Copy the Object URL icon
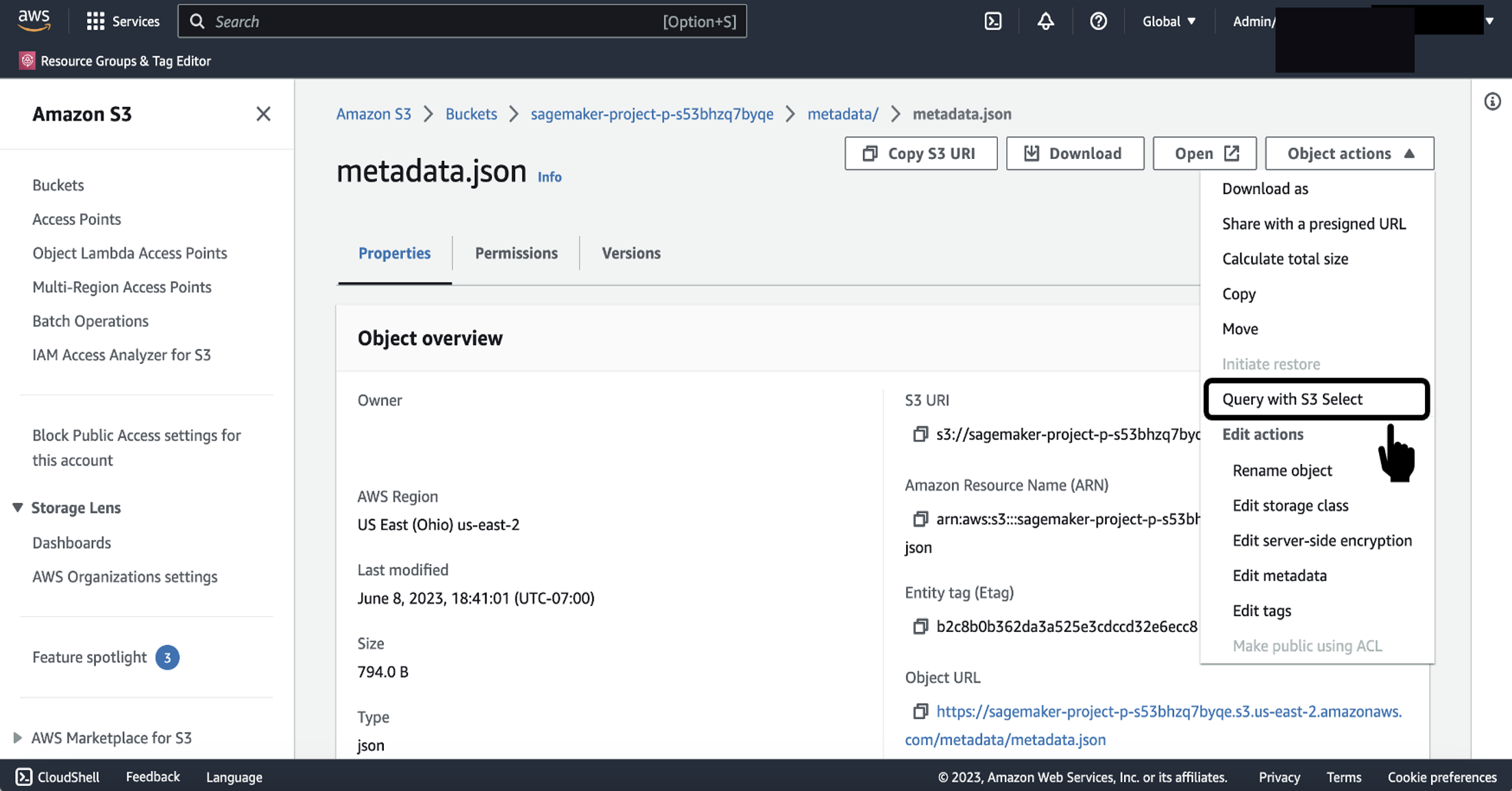 920,711
